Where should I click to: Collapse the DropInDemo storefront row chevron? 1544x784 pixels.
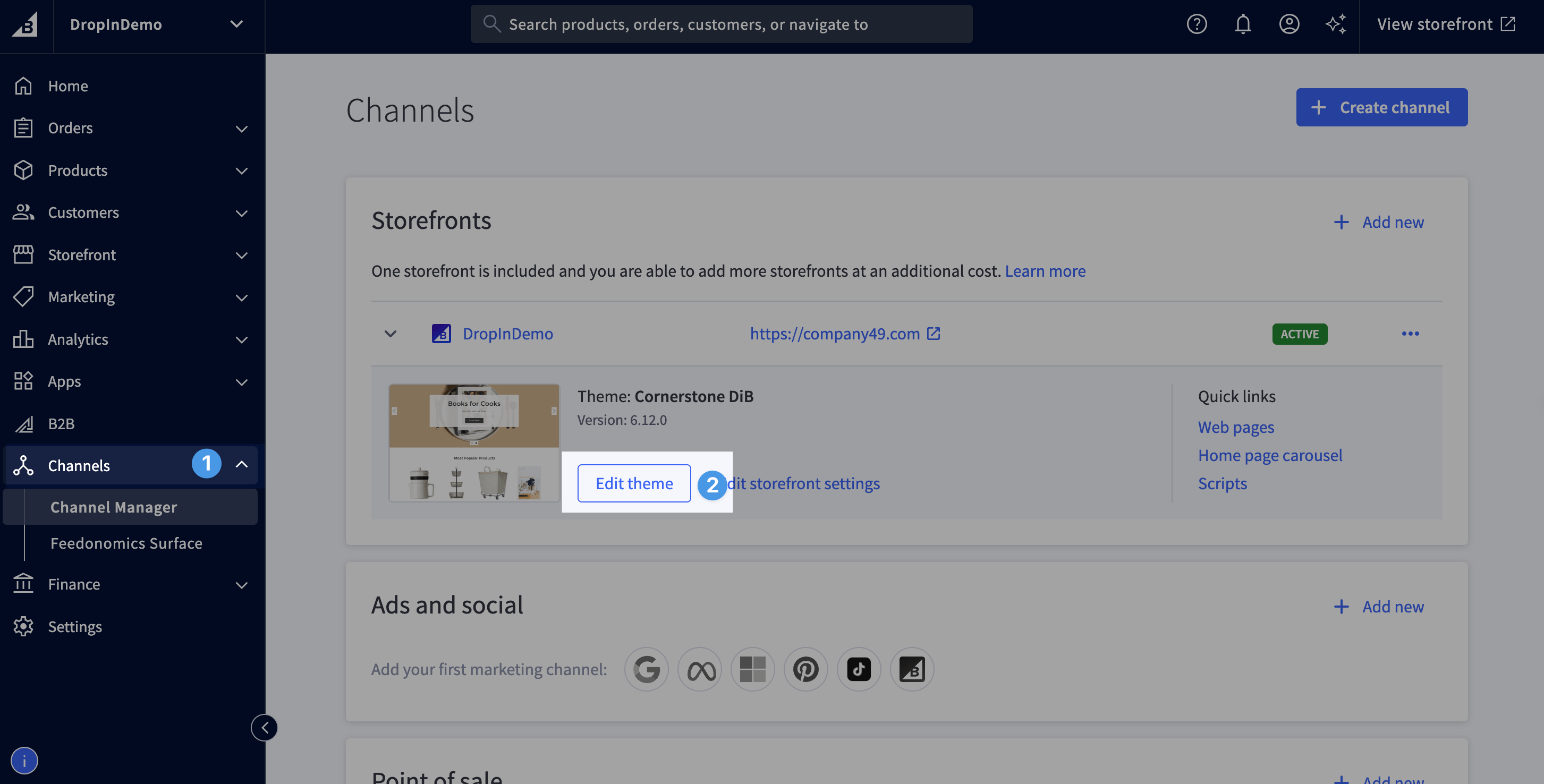coord(390,334)
